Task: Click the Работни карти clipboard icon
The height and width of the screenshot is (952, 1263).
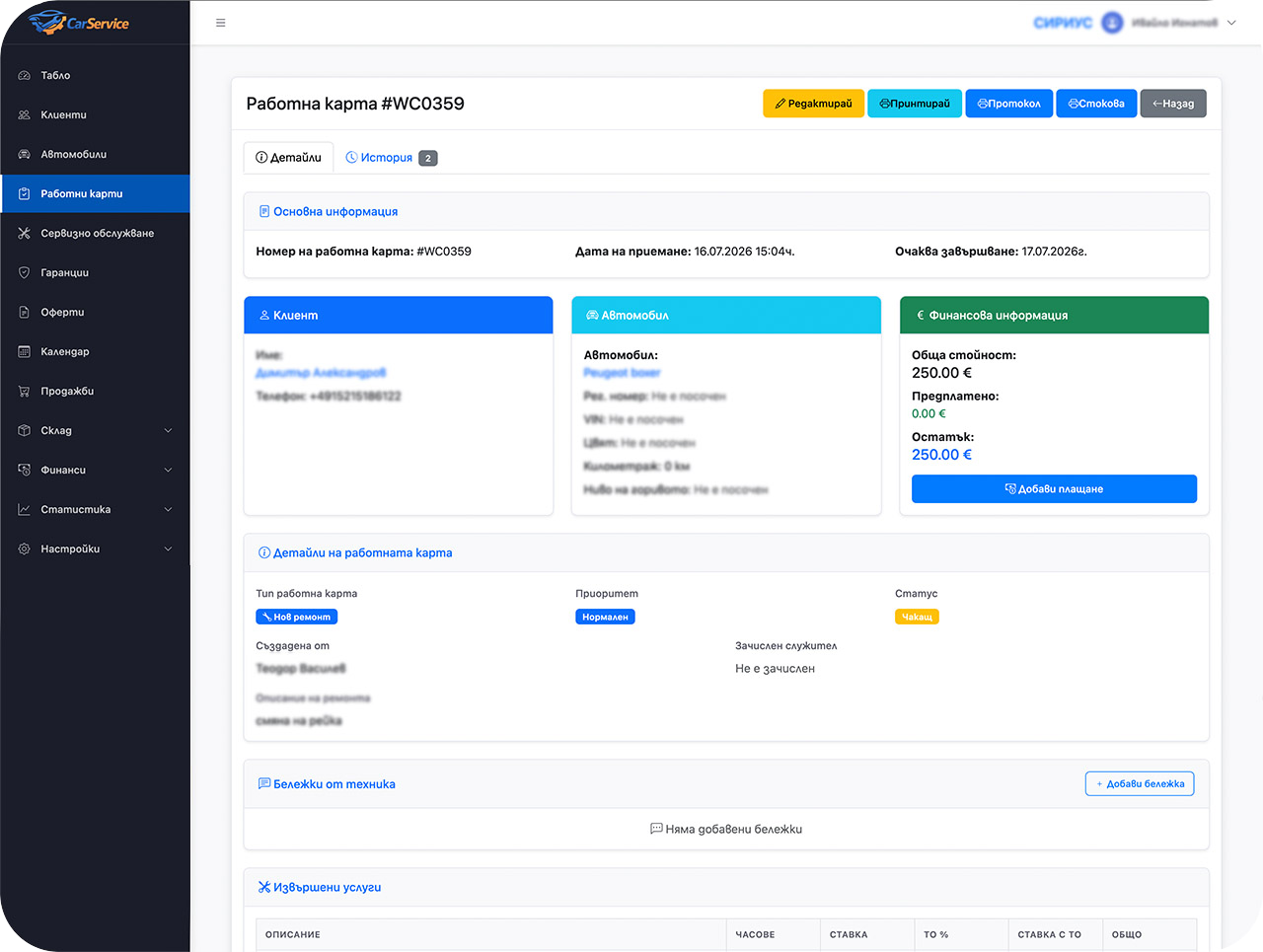Action: click(x=25, y=193)
